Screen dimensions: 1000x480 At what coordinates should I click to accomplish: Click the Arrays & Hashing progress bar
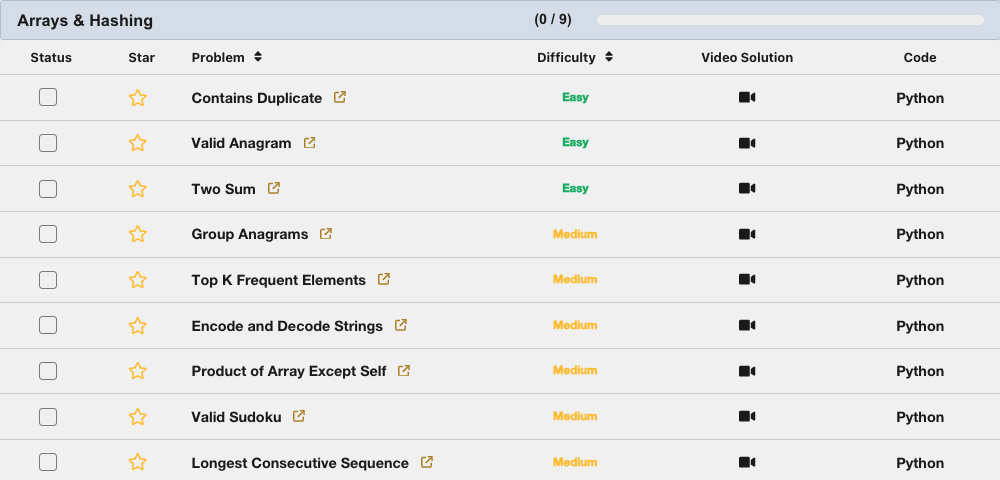click(790, 20)
